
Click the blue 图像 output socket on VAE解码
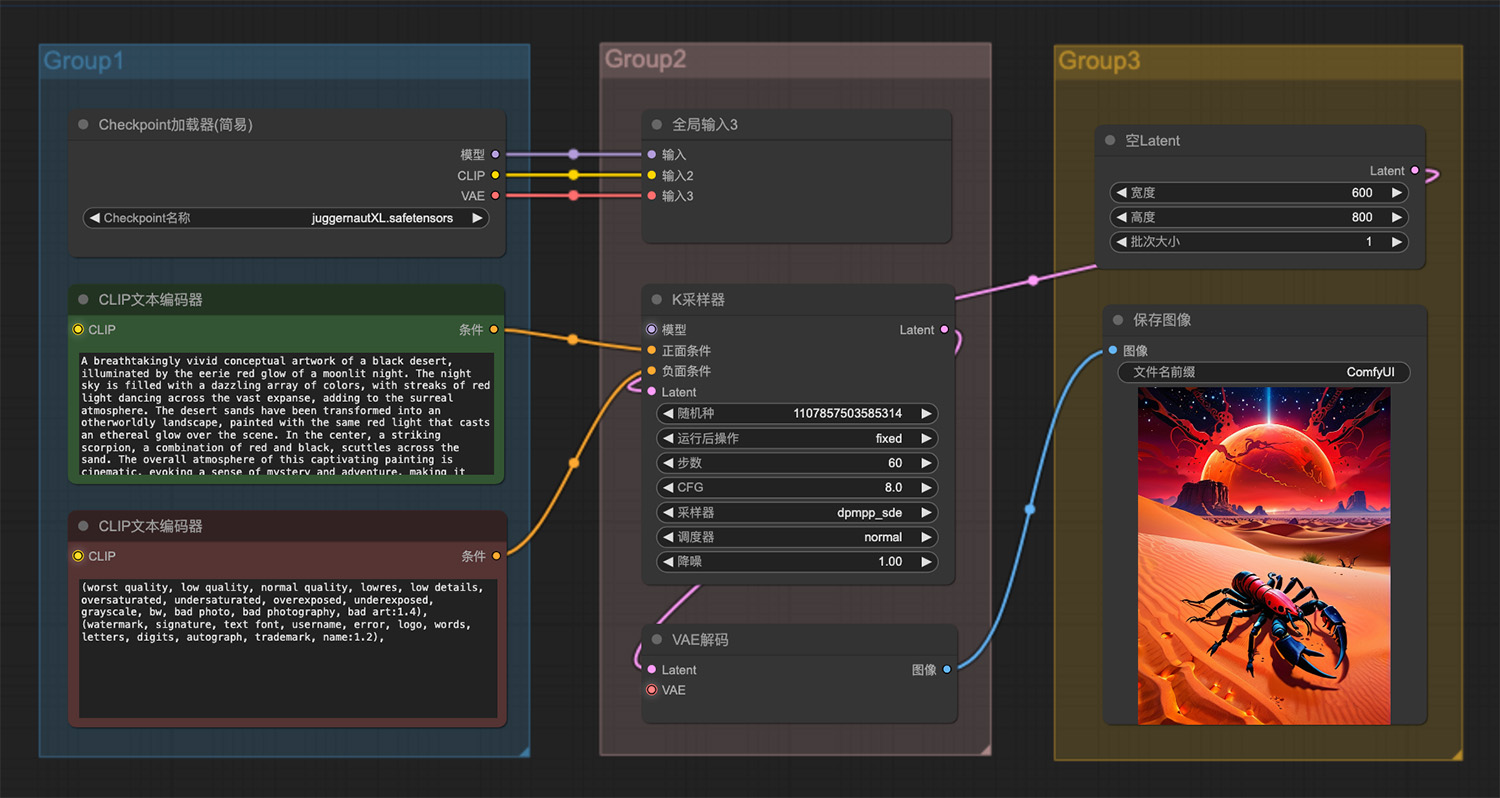point(947,669)
